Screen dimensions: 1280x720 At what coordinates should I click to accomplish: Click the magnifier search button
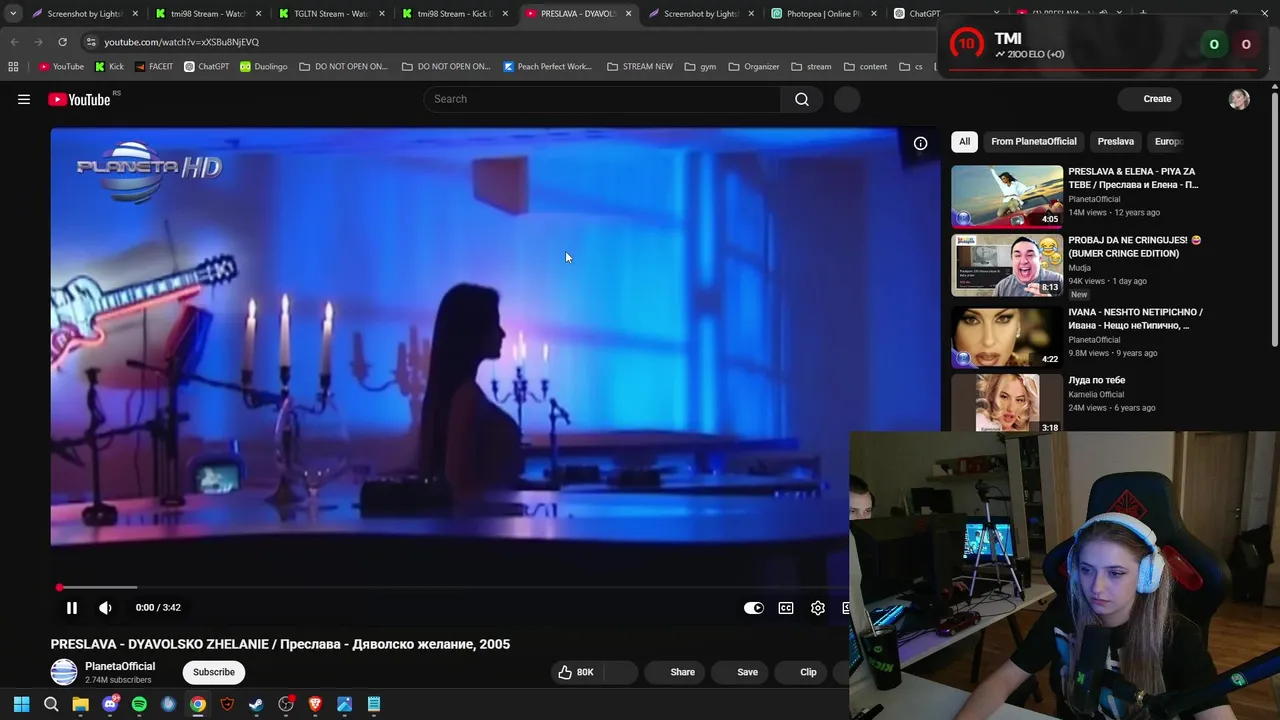[802, 99]
